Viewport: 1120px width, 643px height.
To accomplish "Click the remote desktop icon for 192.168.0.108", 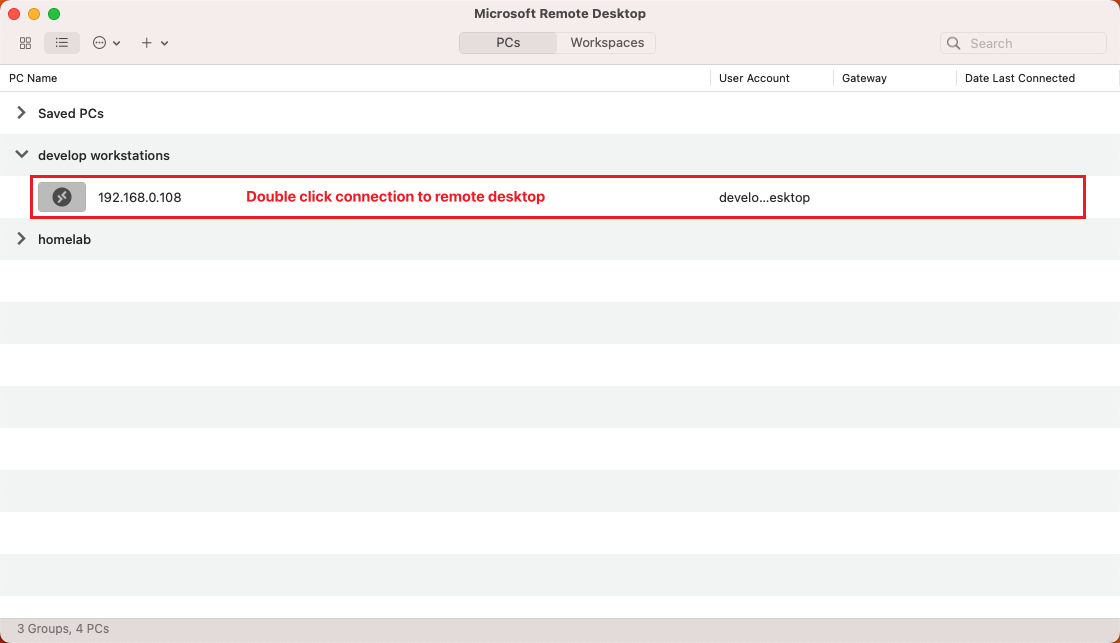I will 62,197.
